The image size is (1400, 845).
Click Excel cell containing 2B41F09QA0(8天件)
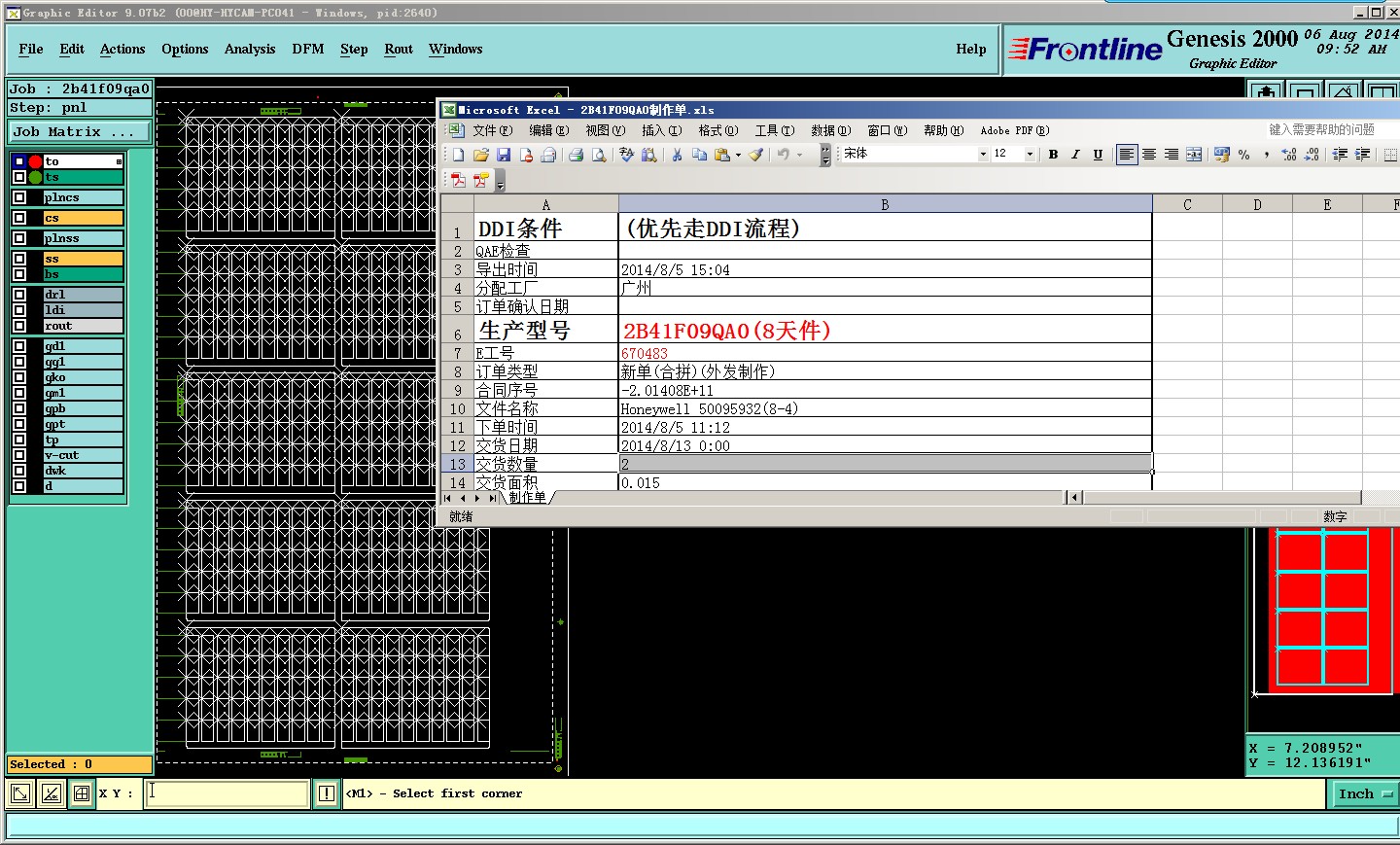885,330
